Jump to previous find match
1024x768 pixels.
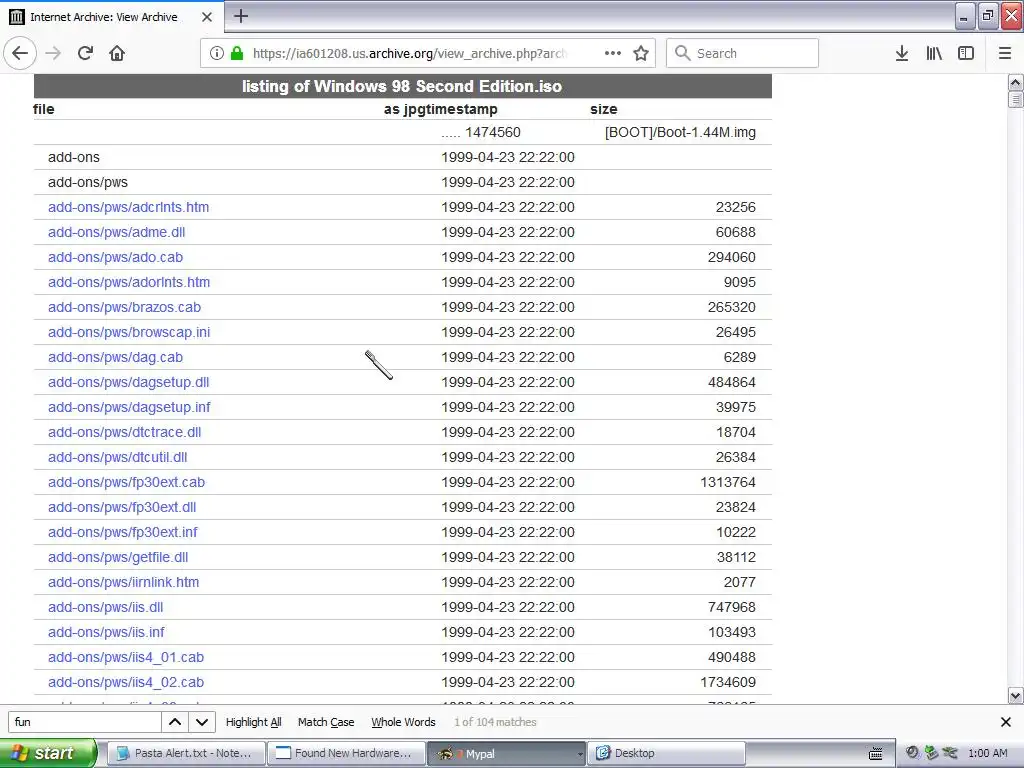(175, 722)
